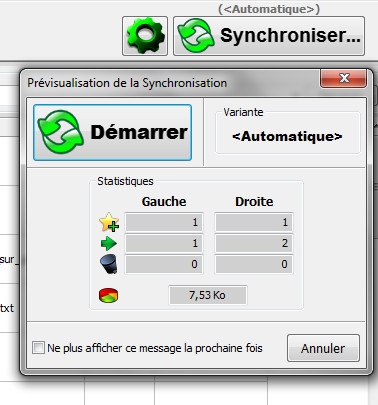Screen dimensions: 378x405
Task: Select the Droite delete count field
Action: click(254, 264)
